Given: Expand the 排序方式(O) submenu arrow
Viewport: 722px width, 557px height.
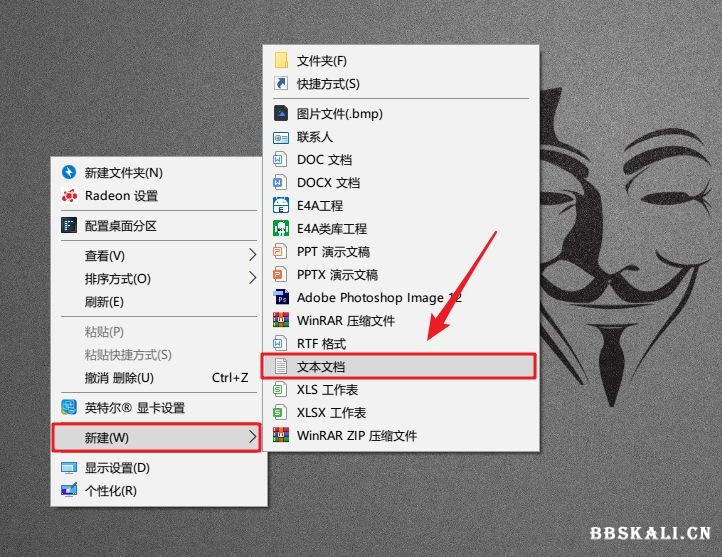Looking at the screenshot, I should [252, 278].
